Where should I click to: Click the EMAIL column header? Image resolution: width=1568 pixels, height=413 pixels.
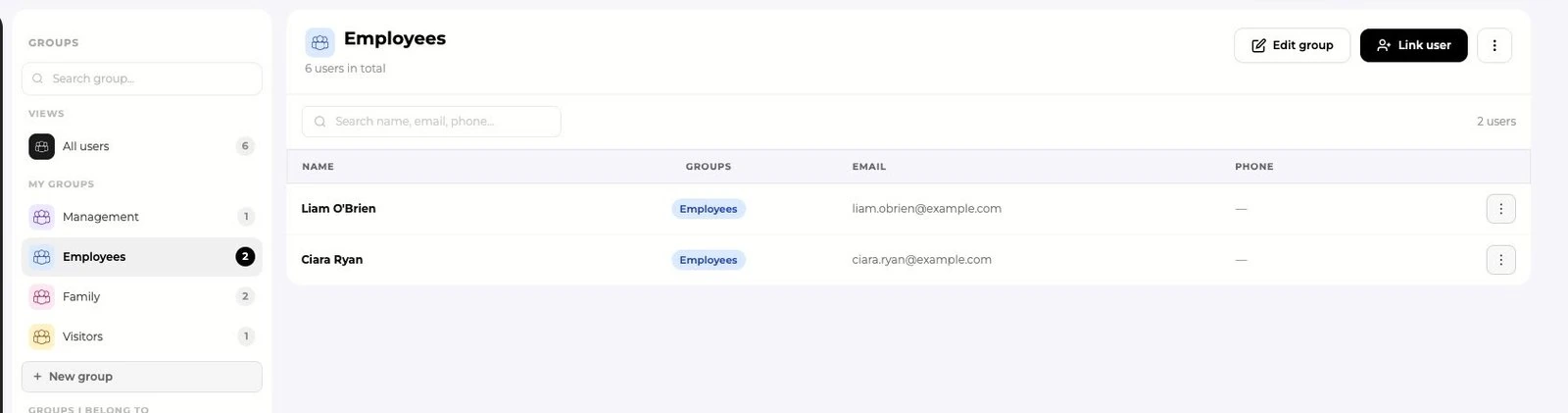[x=869, y=167]
